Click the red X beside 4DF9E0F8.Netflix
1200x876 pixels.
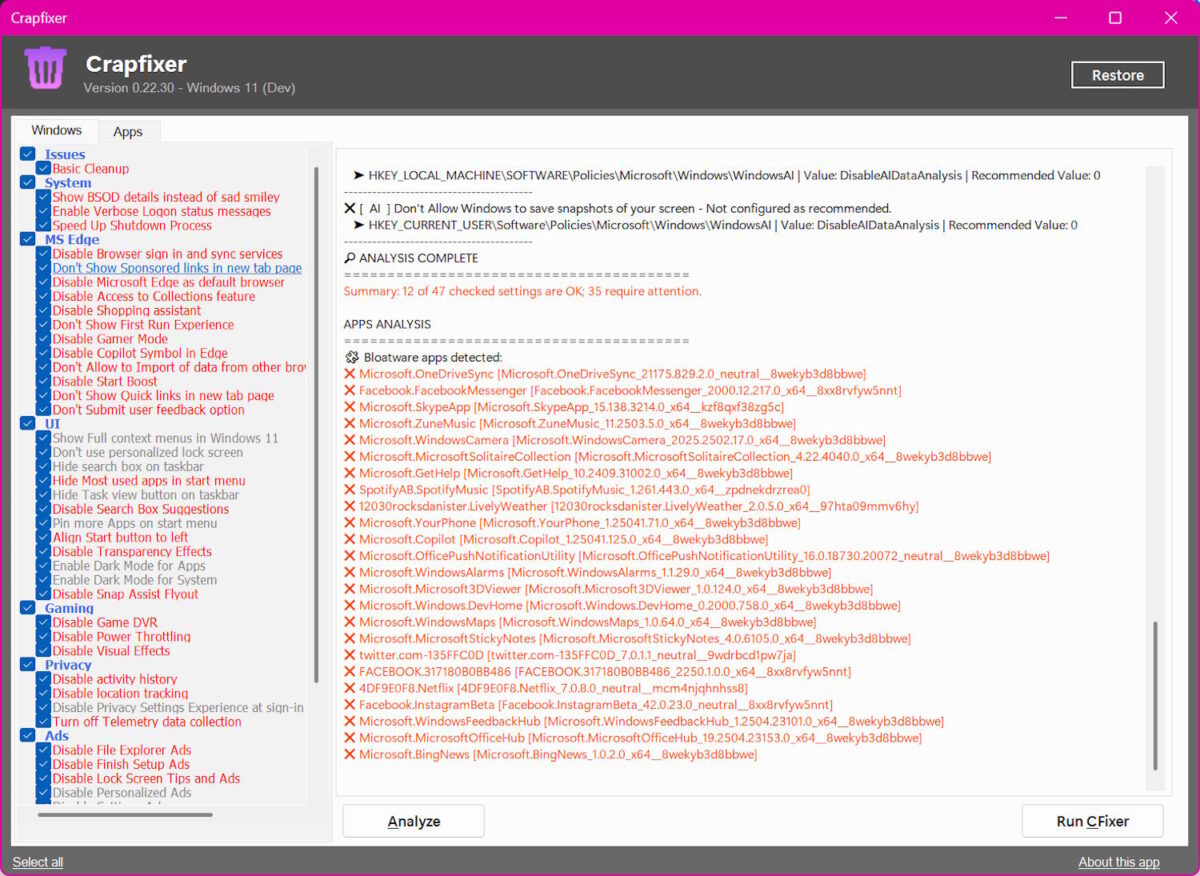[352, 687]
